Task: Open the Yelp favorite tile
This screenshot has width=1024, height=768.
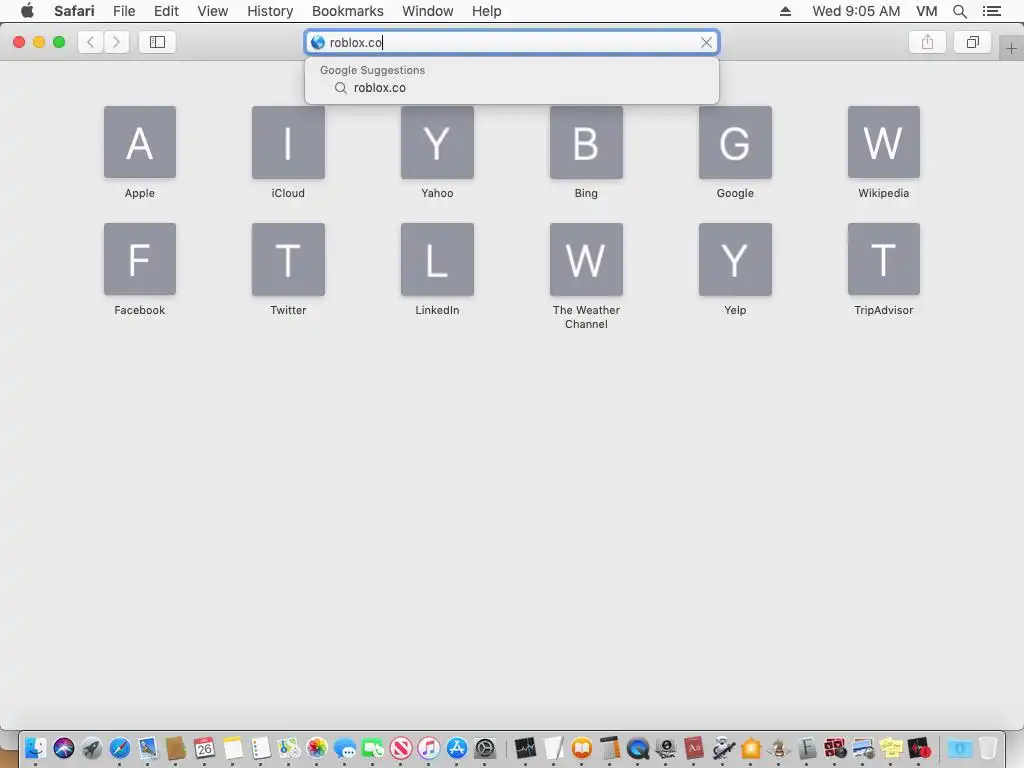Action: [735, 259]
